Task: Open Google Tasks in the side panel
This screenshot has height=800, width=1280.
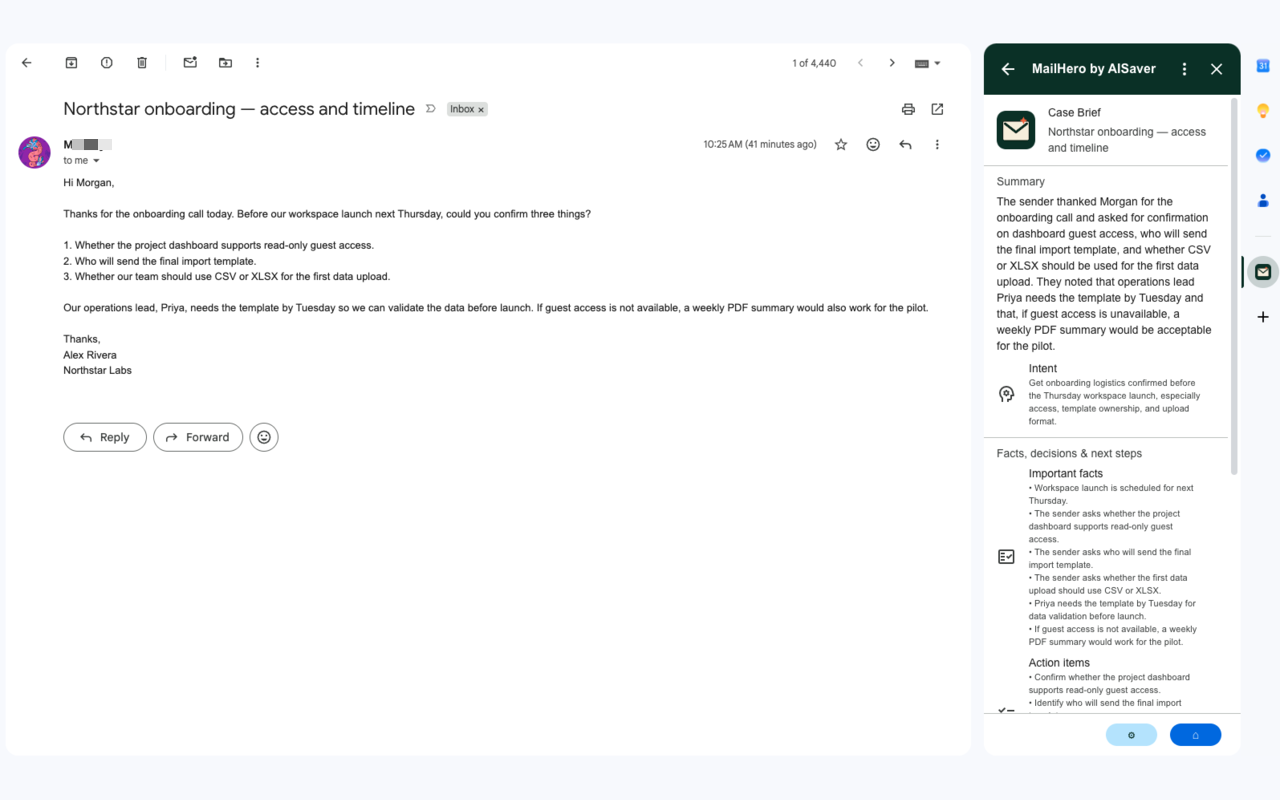Action: 1263,155
